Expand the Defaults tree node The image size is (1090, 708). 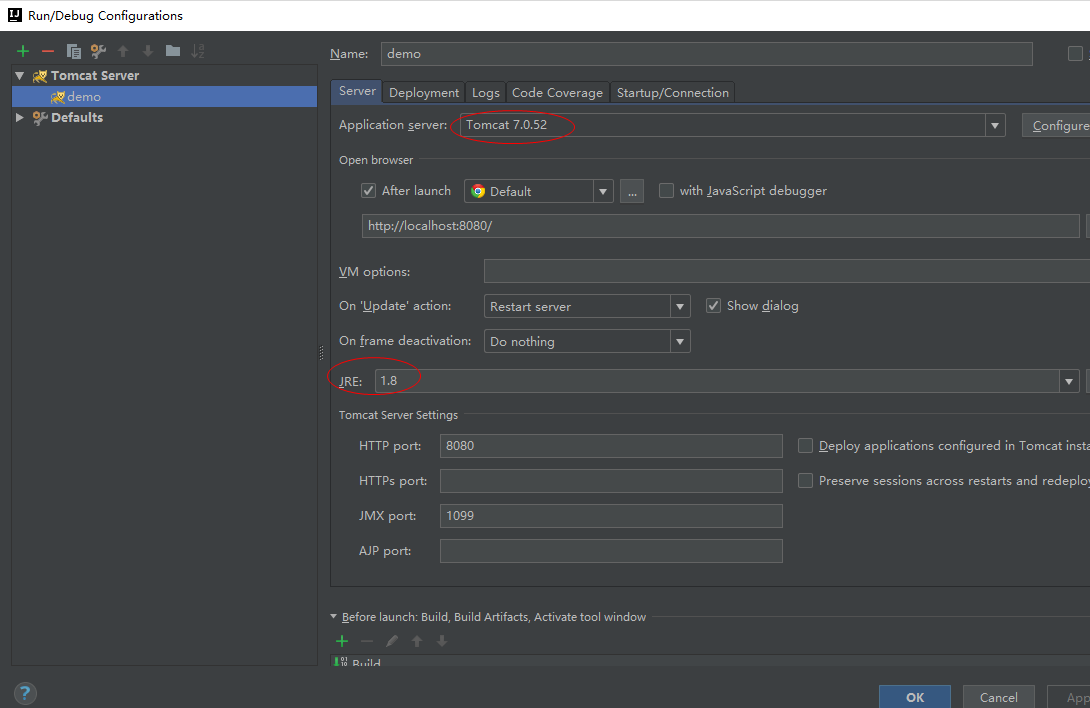[19, 118]
